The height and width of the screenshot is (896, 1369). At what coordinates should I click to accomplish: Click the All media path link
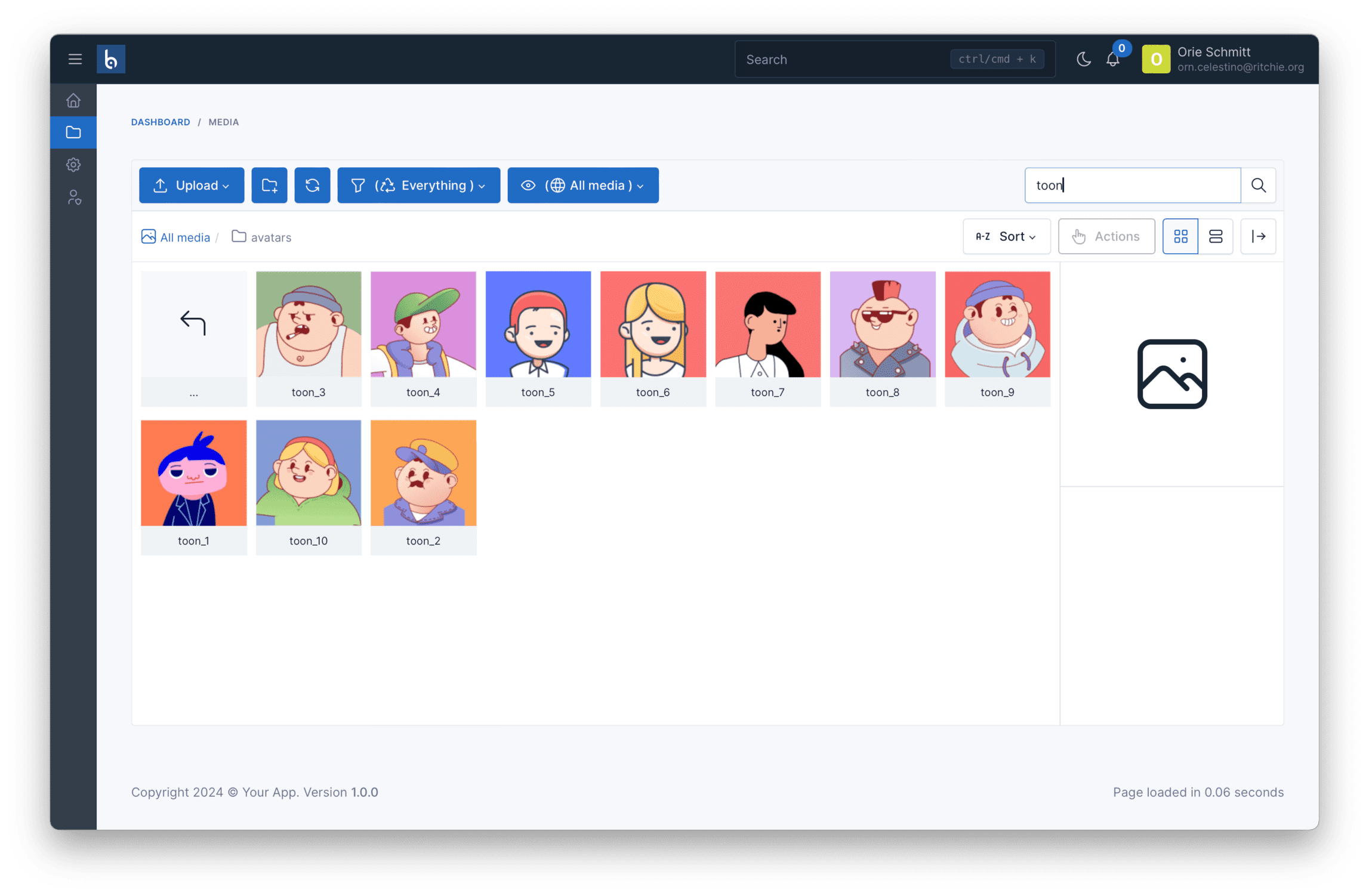184,237
